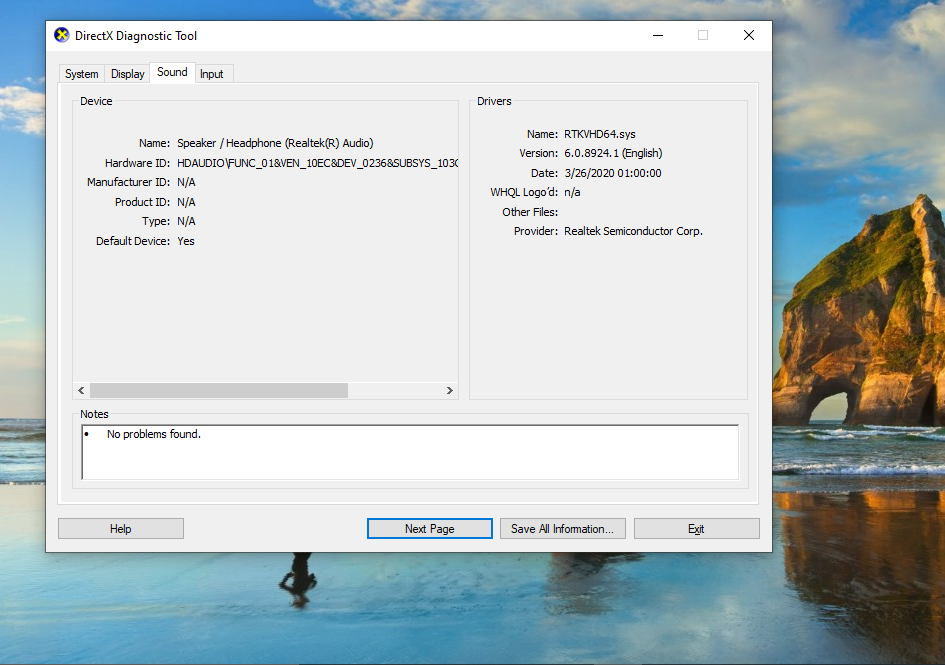Click the Next Page button

(x=430, y=529)
